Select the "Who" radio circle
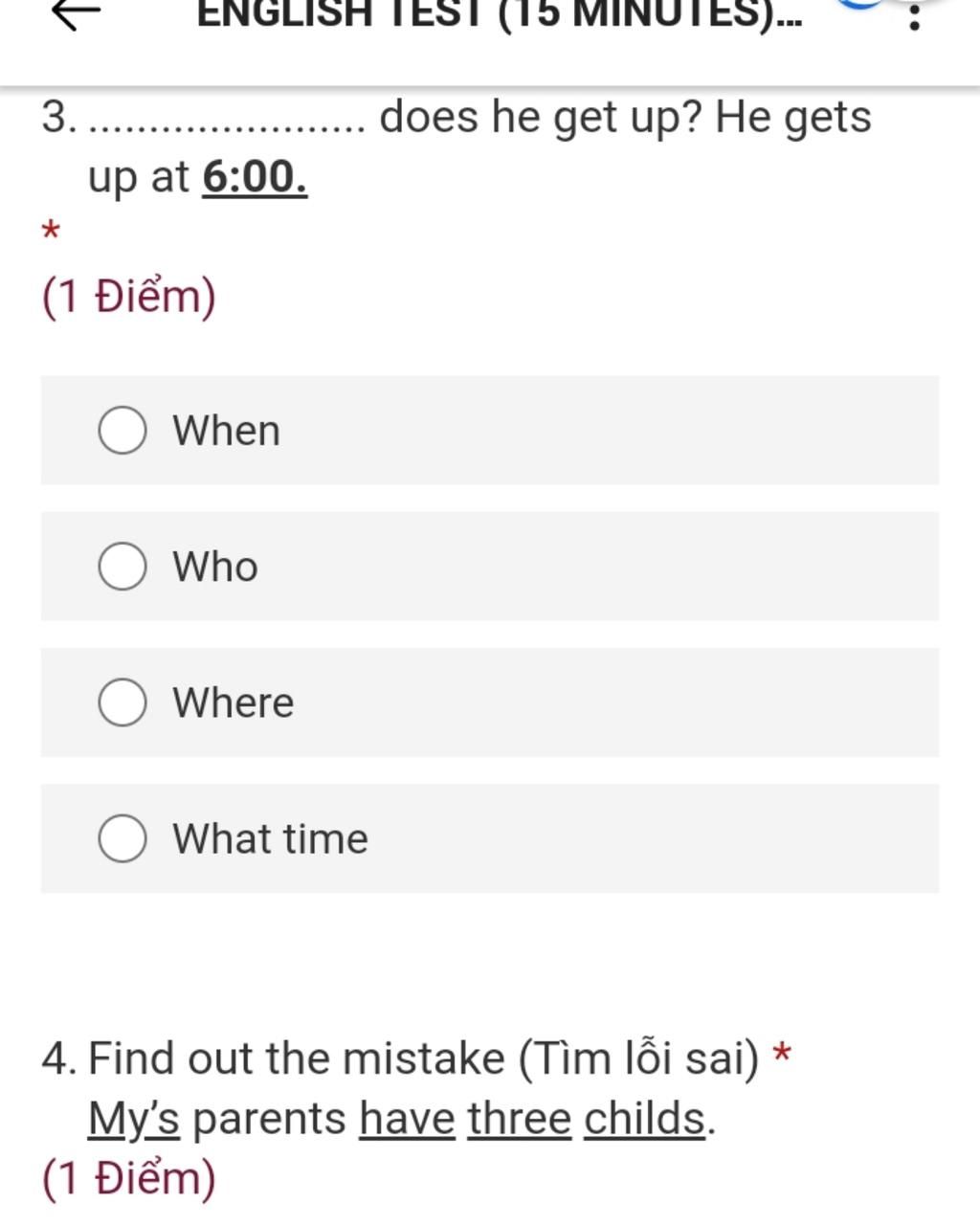Screen dimensions: 980x1225 (x=122, y=567)
